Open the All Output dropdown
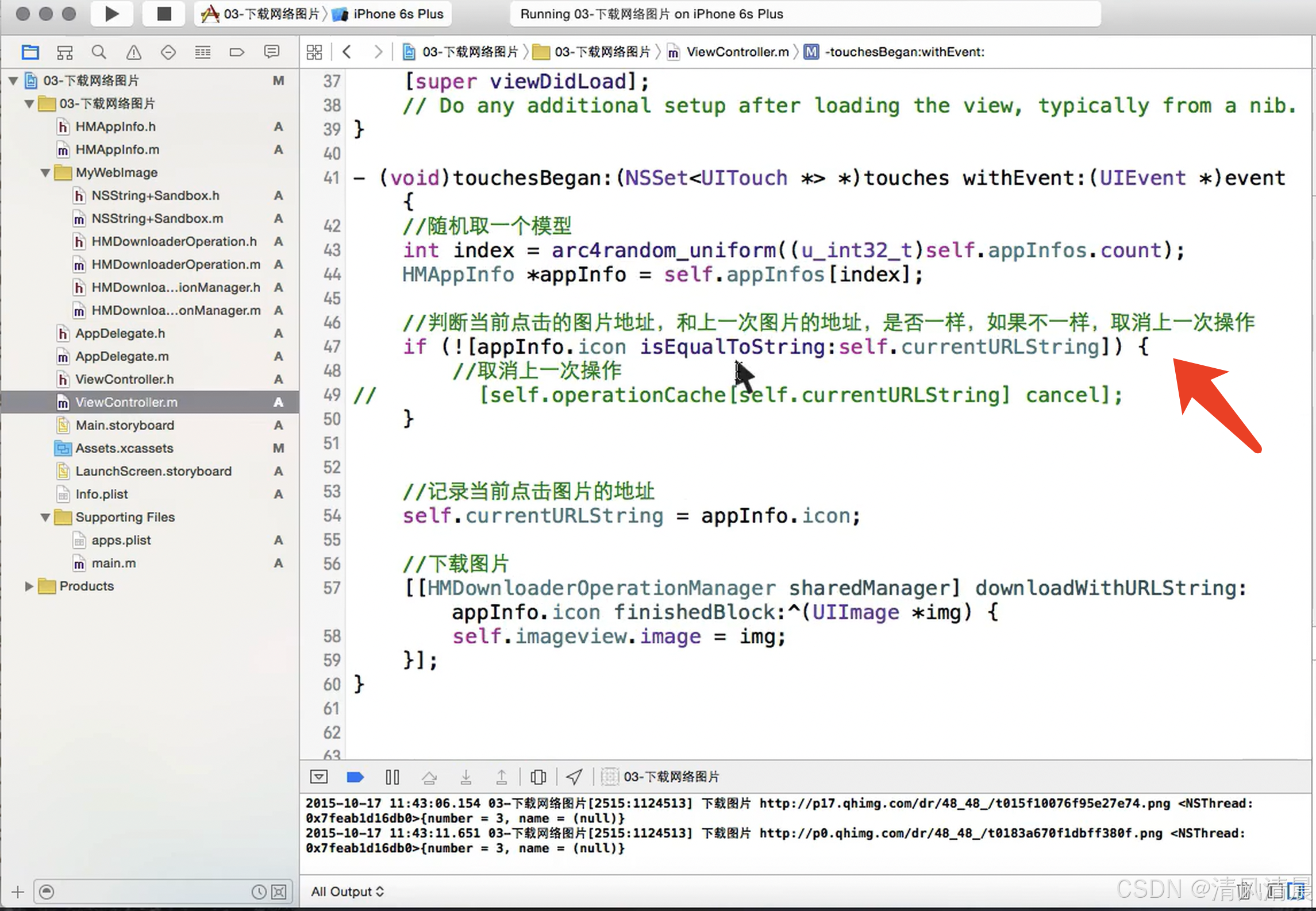 (347, 891)
